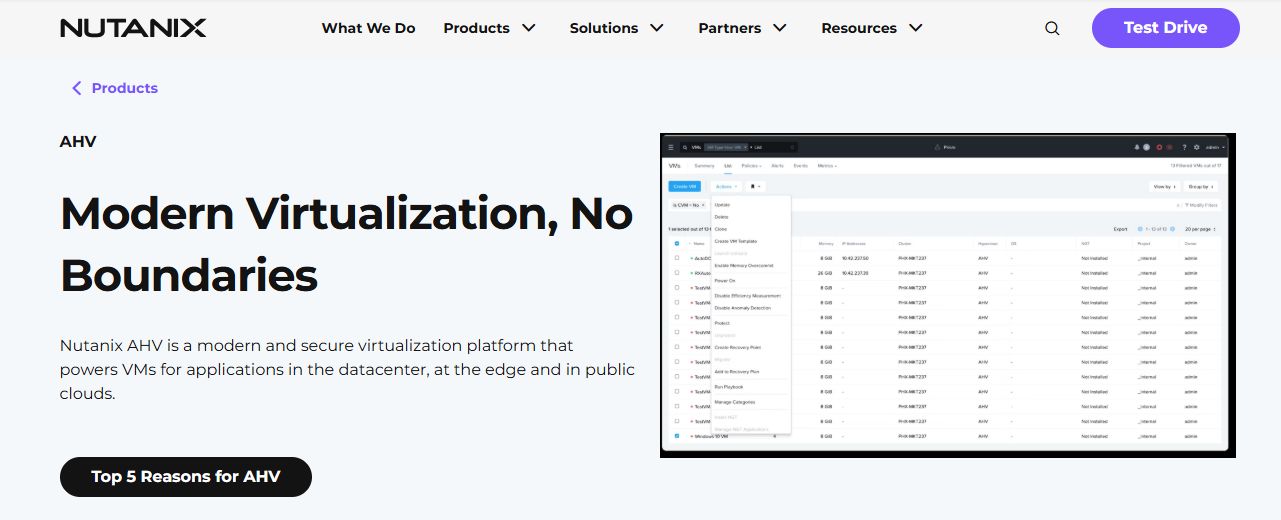Switch to the Alerts tab in Prism
The width and height of the screenshot is (1281, 520).
click(x=777, y=166)
